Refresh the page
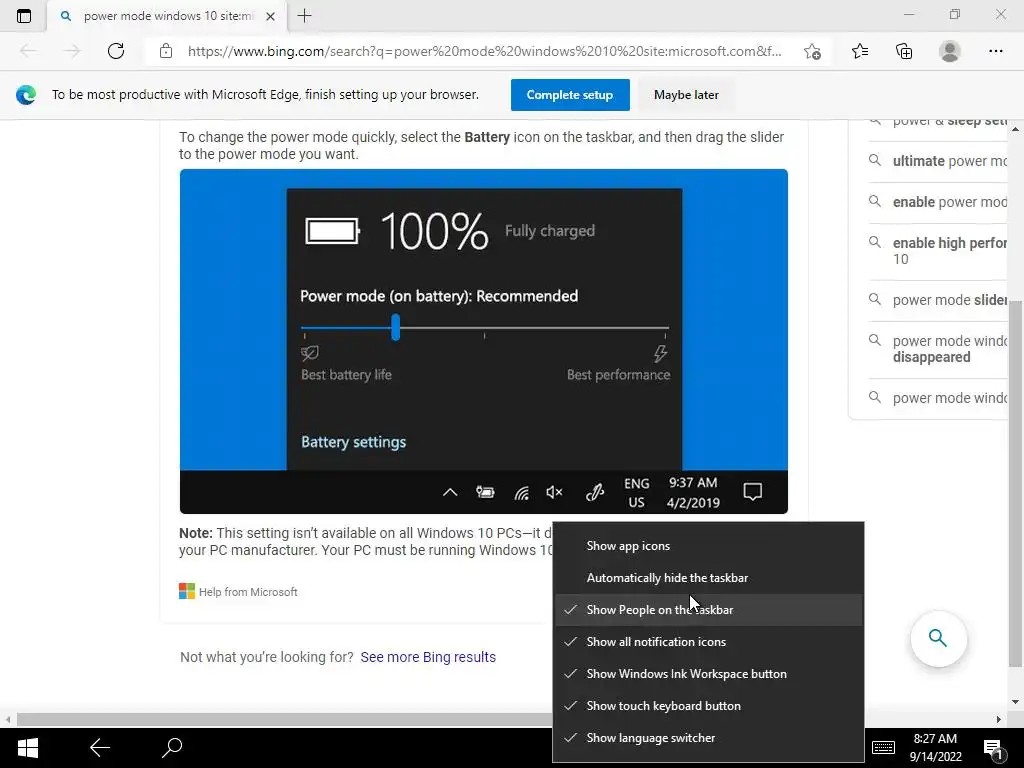This screenshot has width=1024, height=768. click(x=116, y=51)
